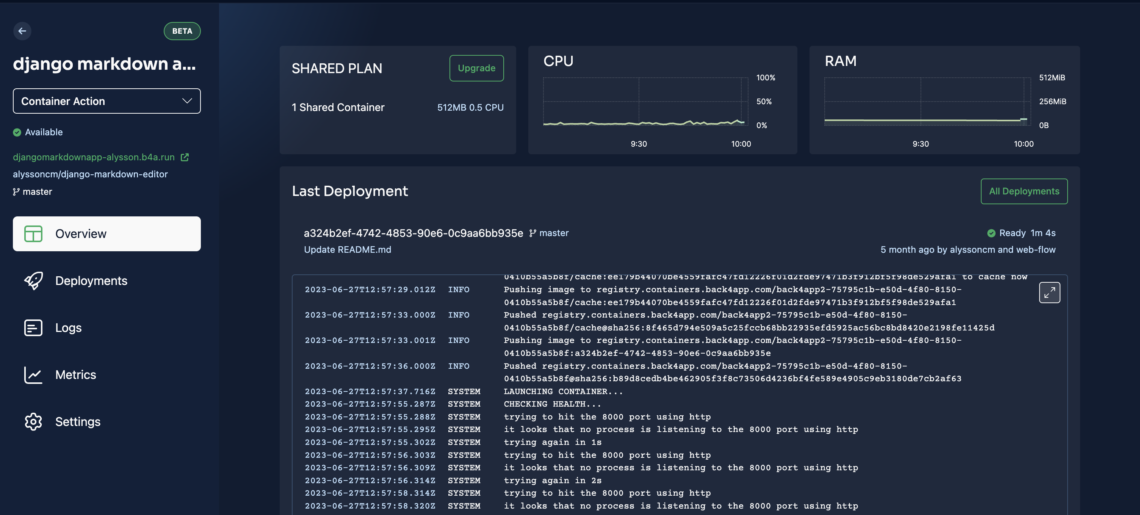Expand the deployment log panel

click(1049, 293)
